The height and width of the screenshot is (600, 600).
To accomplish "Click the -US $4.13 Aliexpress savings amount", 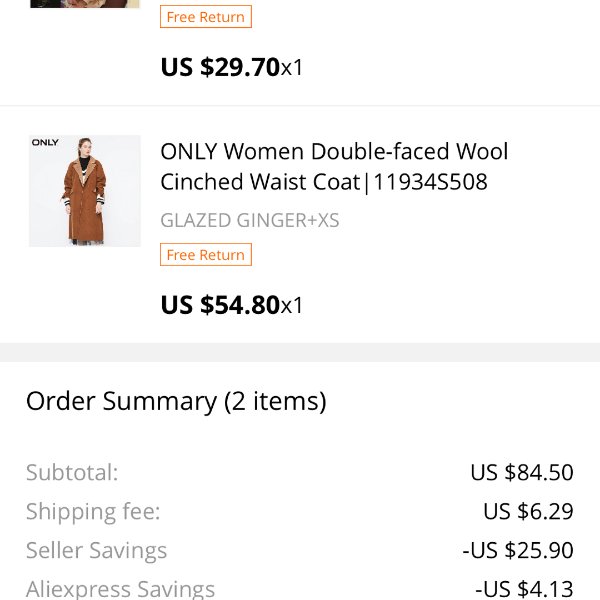I will pos(524,589).
